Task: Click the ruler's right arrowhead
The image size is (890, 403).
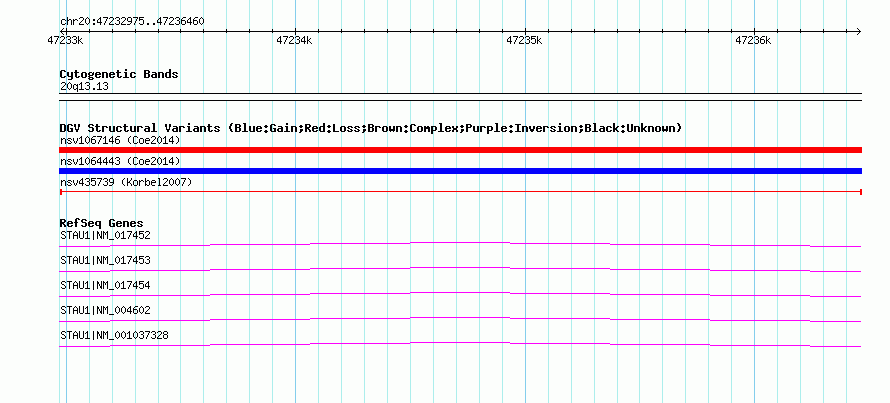Action: tap(859, 32)
